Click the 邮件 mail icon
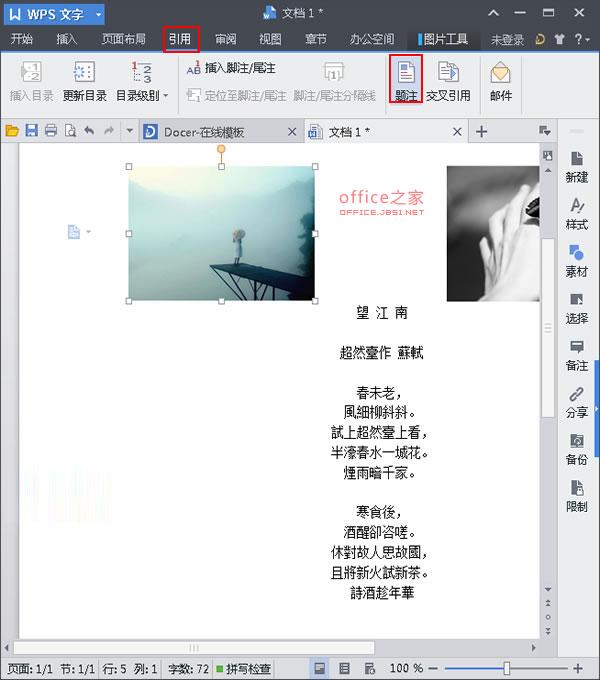Screen dimensions: 600x680 click(x=501, y=80)
